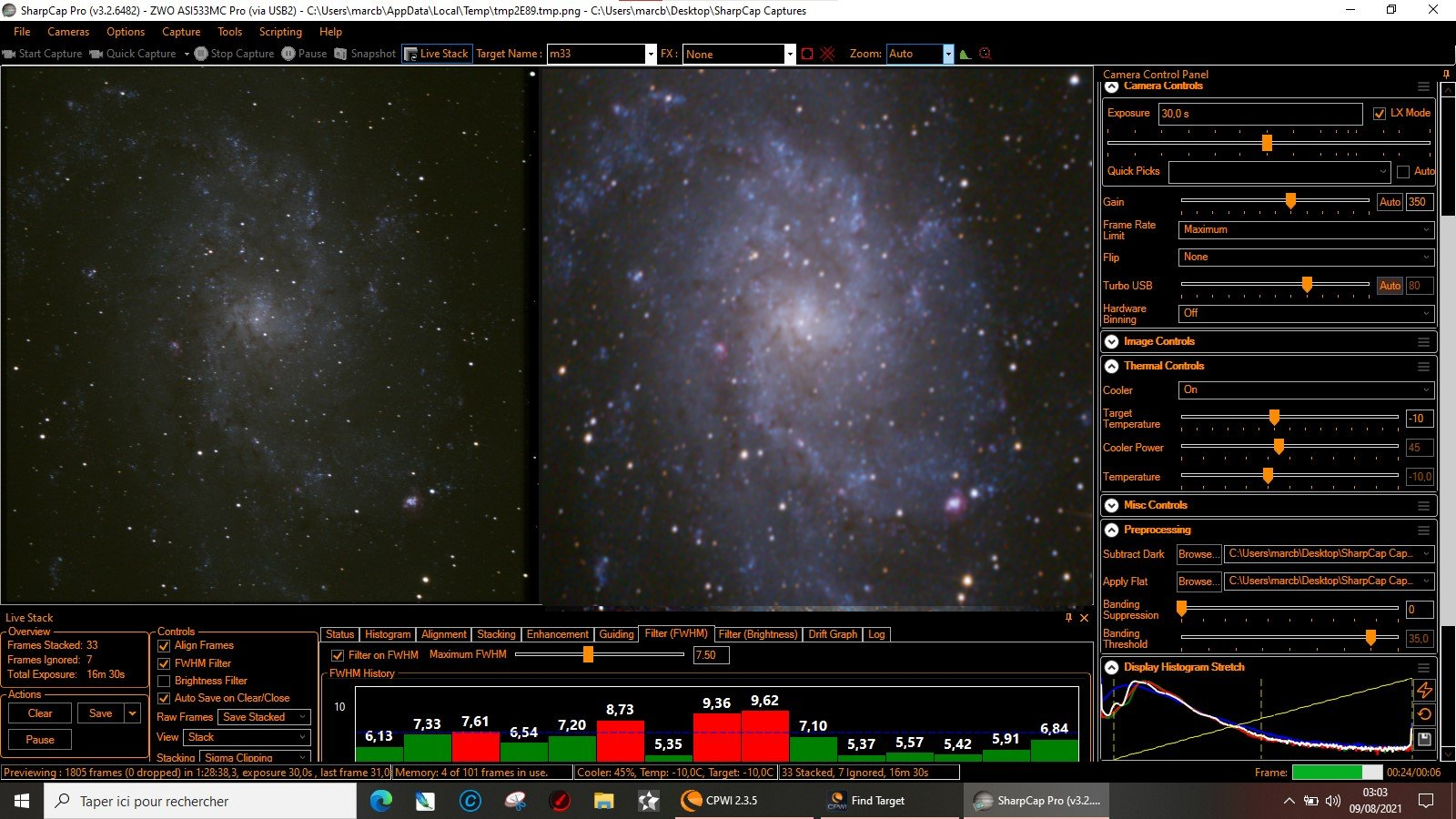1456x819 pixels.
Task: Open the FX dropdown
Action: click(790, 55)
